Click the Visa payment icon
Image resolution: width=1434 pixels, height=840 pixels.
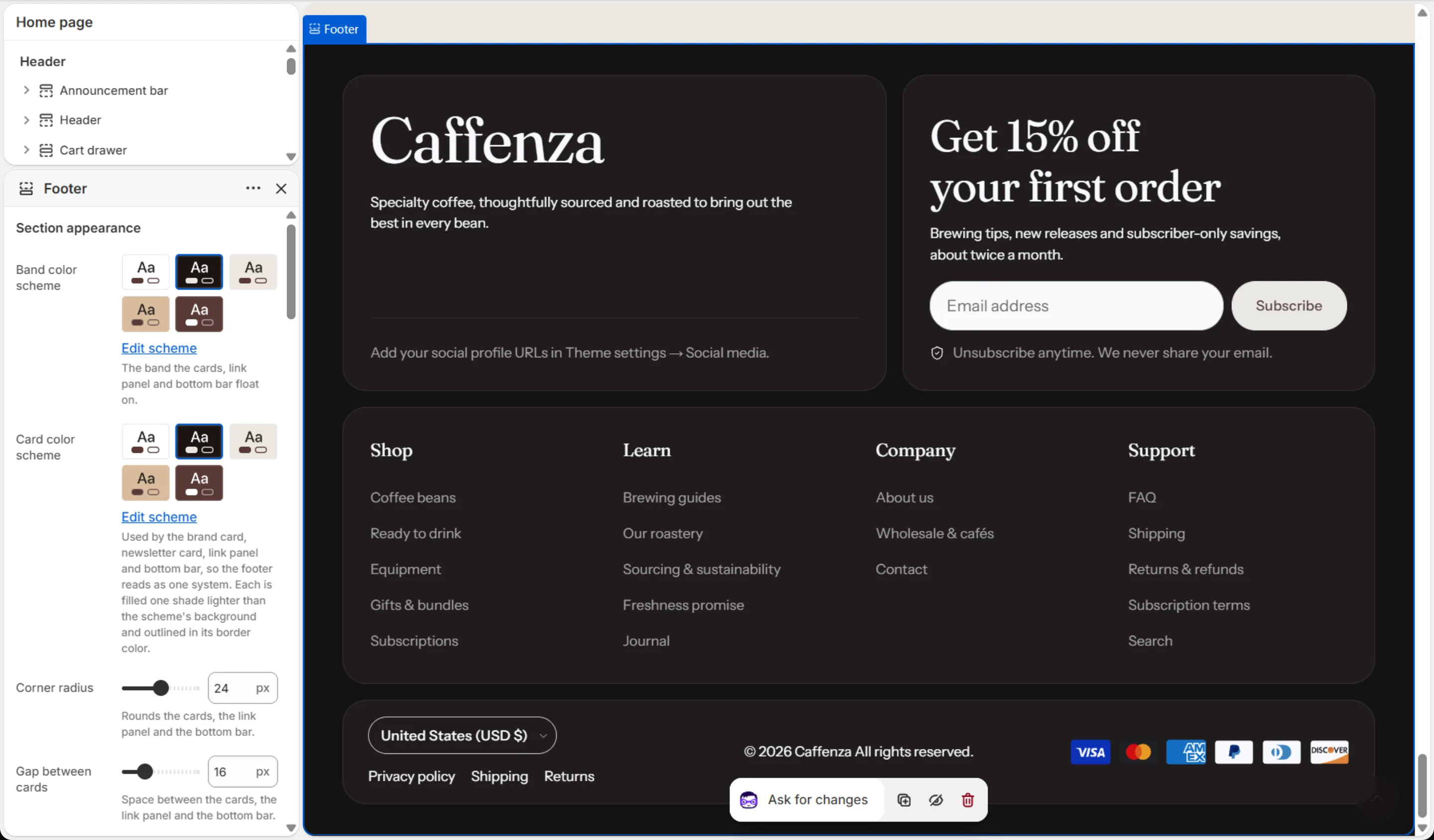click(x=1090, y=752)
